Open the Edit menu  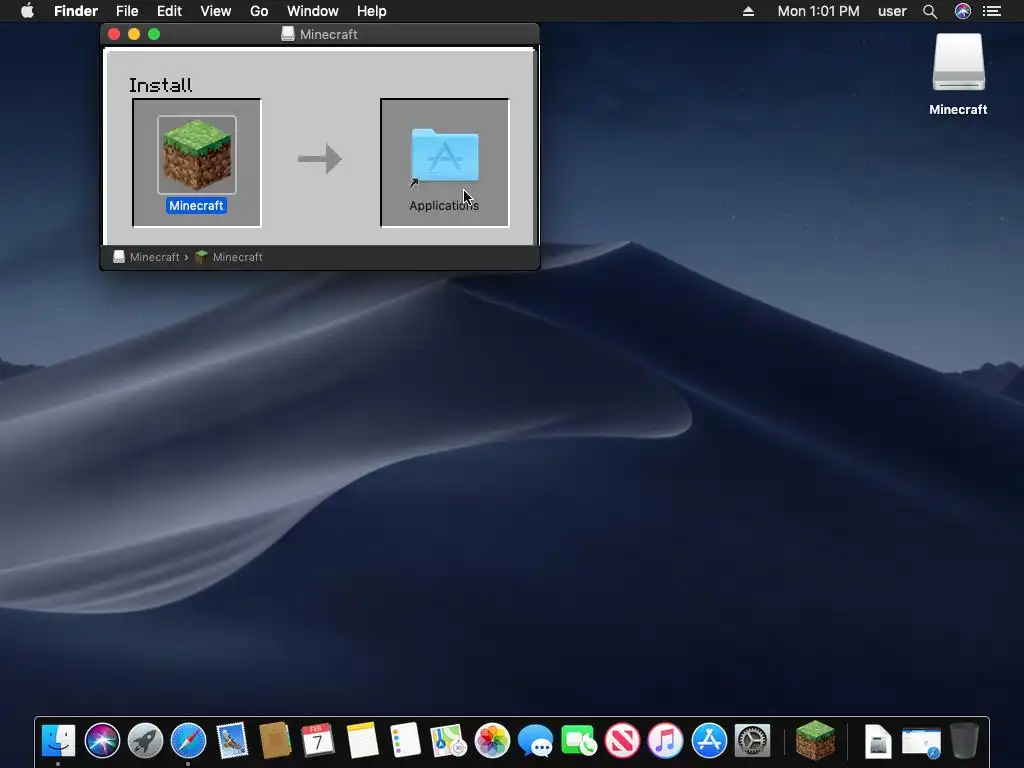click(169, 11)
